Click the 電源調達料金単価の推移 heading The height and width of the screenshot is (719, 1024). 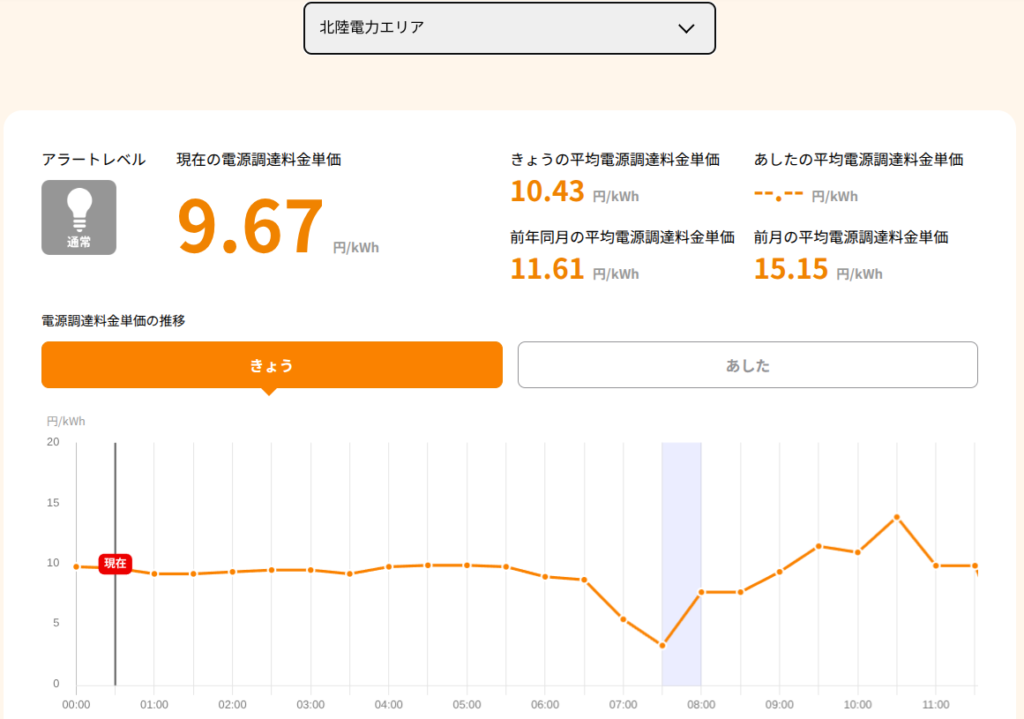tap(114, 321)
